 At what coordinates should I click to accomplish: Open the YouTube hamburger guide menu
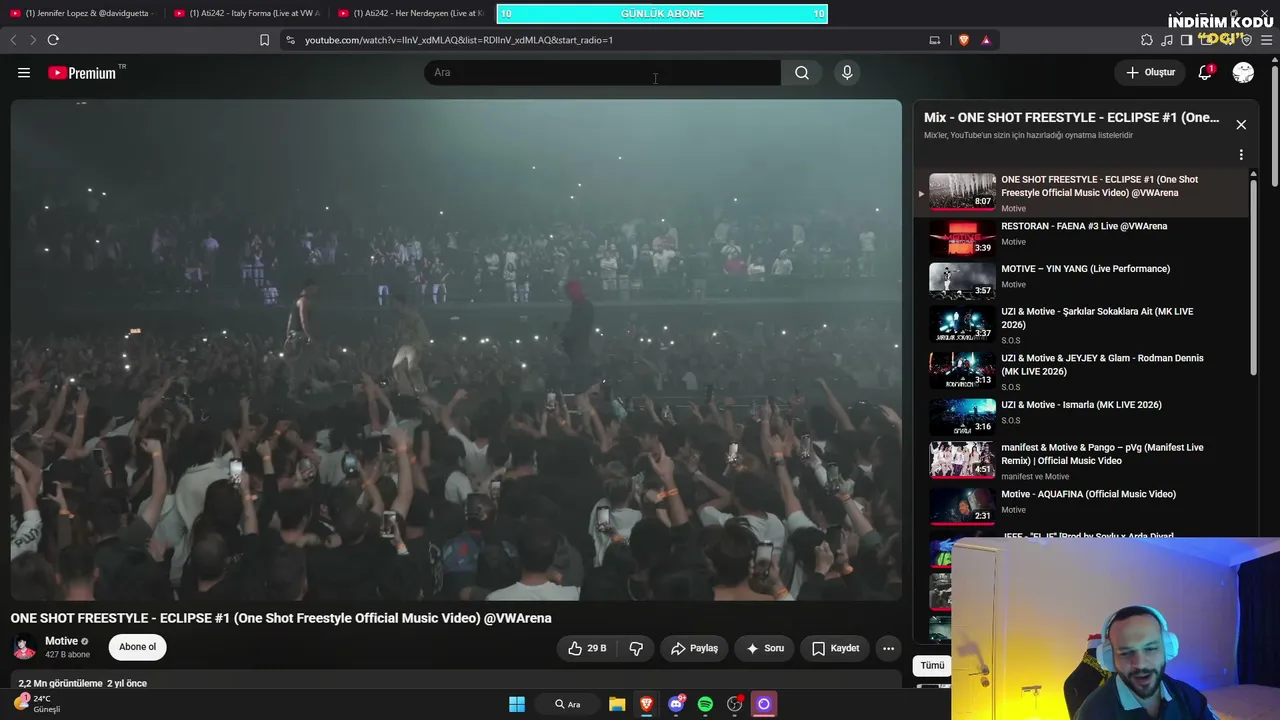[x=24, y=72]
